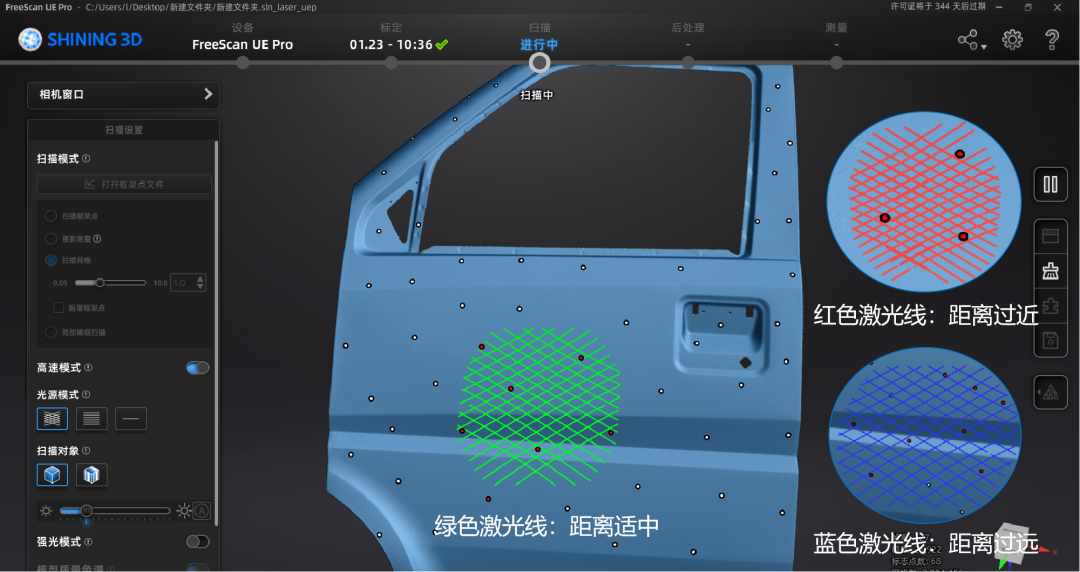Click the low brightness sun icon
Image resolution: width=1080 pixels, height=572 pixels.
[46, 511]
